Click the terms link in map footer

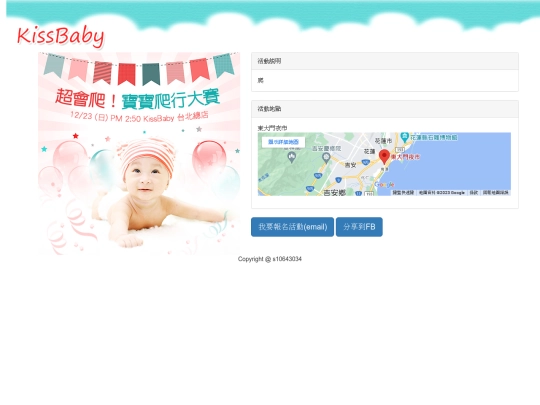[x=474, y=193]
